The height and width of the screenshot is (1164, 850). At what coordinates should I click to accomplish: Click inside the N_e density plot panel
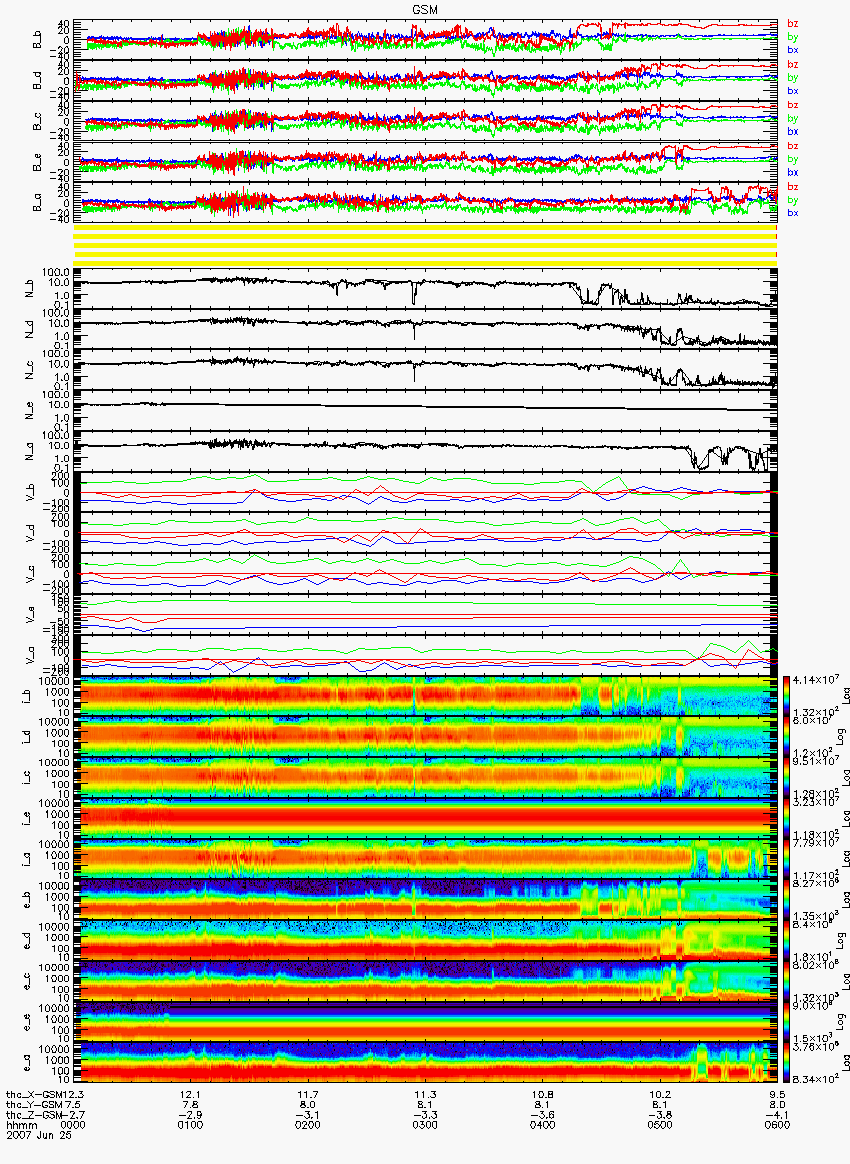[x=427, y=410]
